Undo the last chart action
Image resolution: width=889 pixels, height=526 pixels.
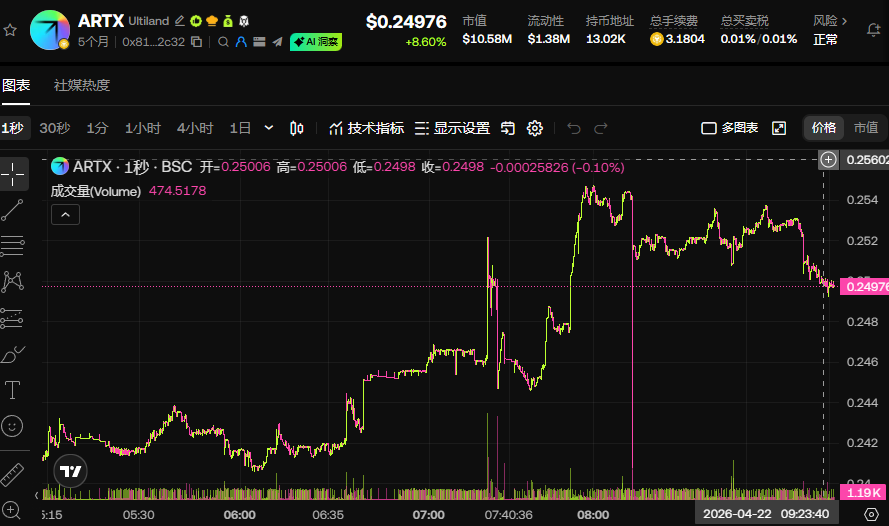[x=574, y=128]
